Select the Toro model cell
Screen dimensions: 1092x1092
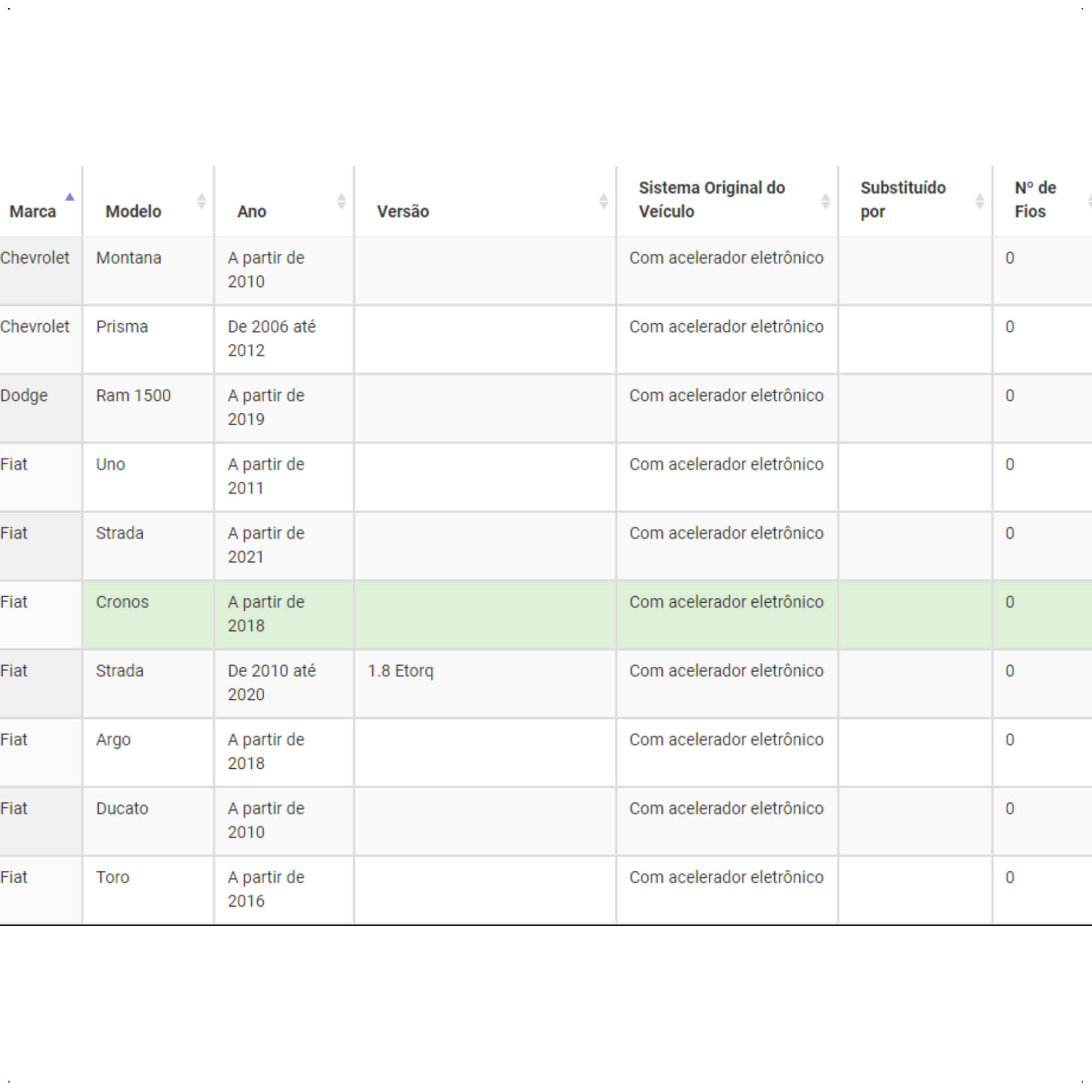(149, 890)
